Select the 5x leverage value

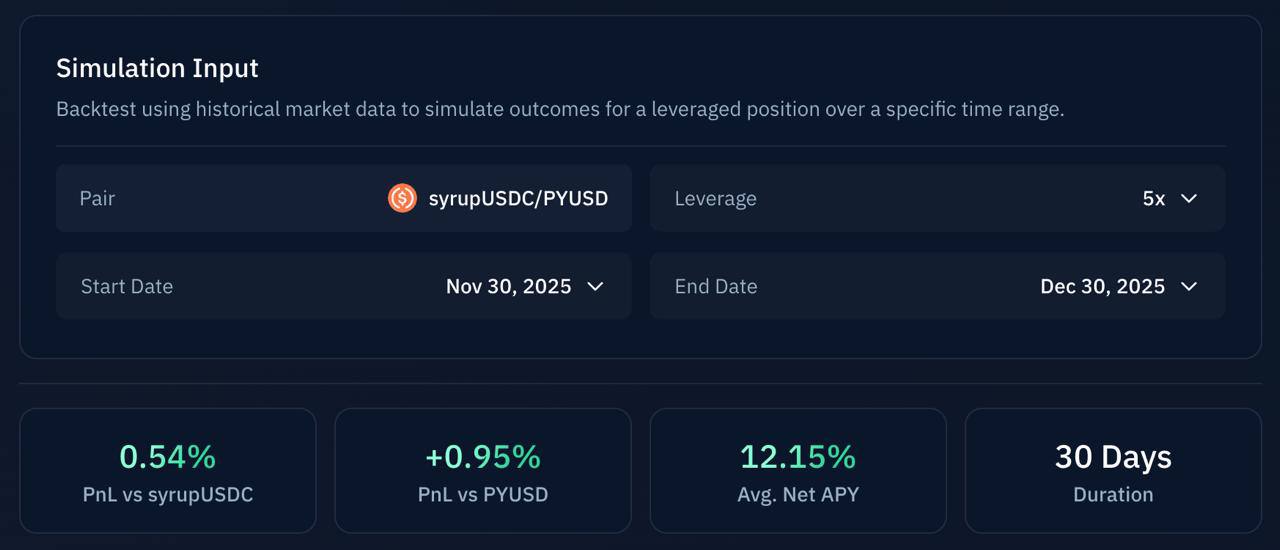pyautogui.click(x=1153, y=198)
